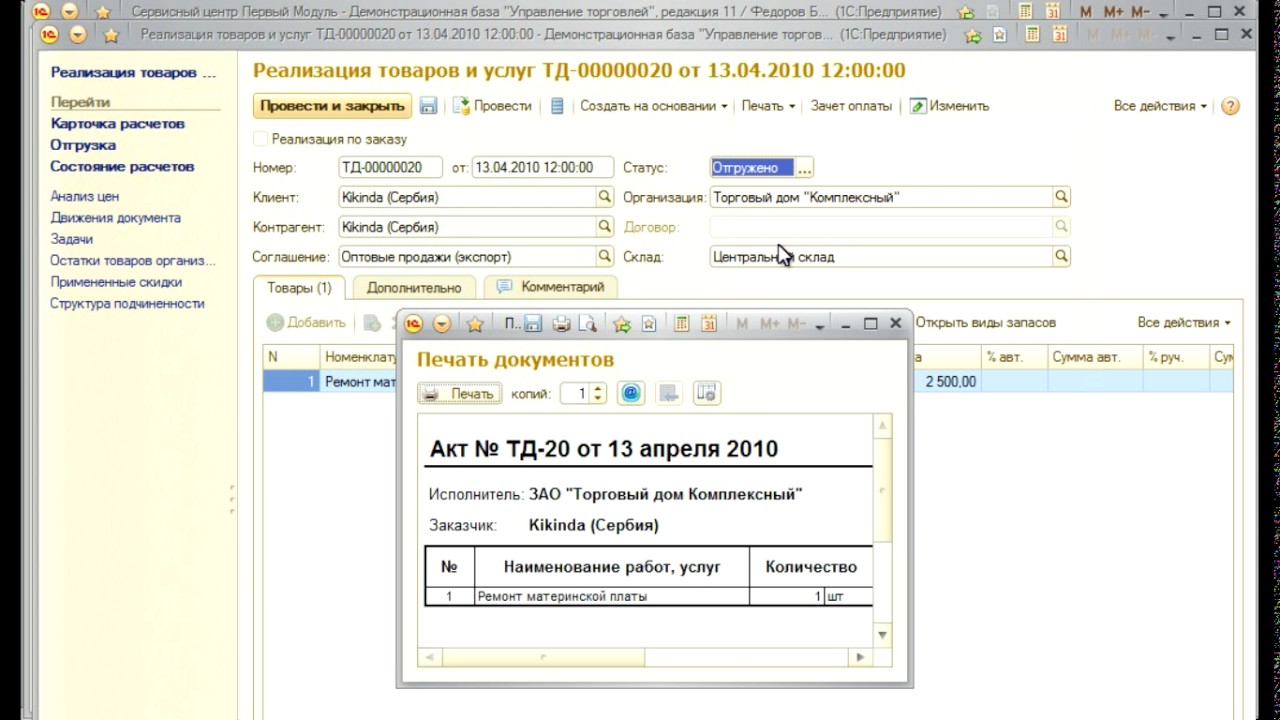Click the Провести и закрыть button

(x=332, y=106)
